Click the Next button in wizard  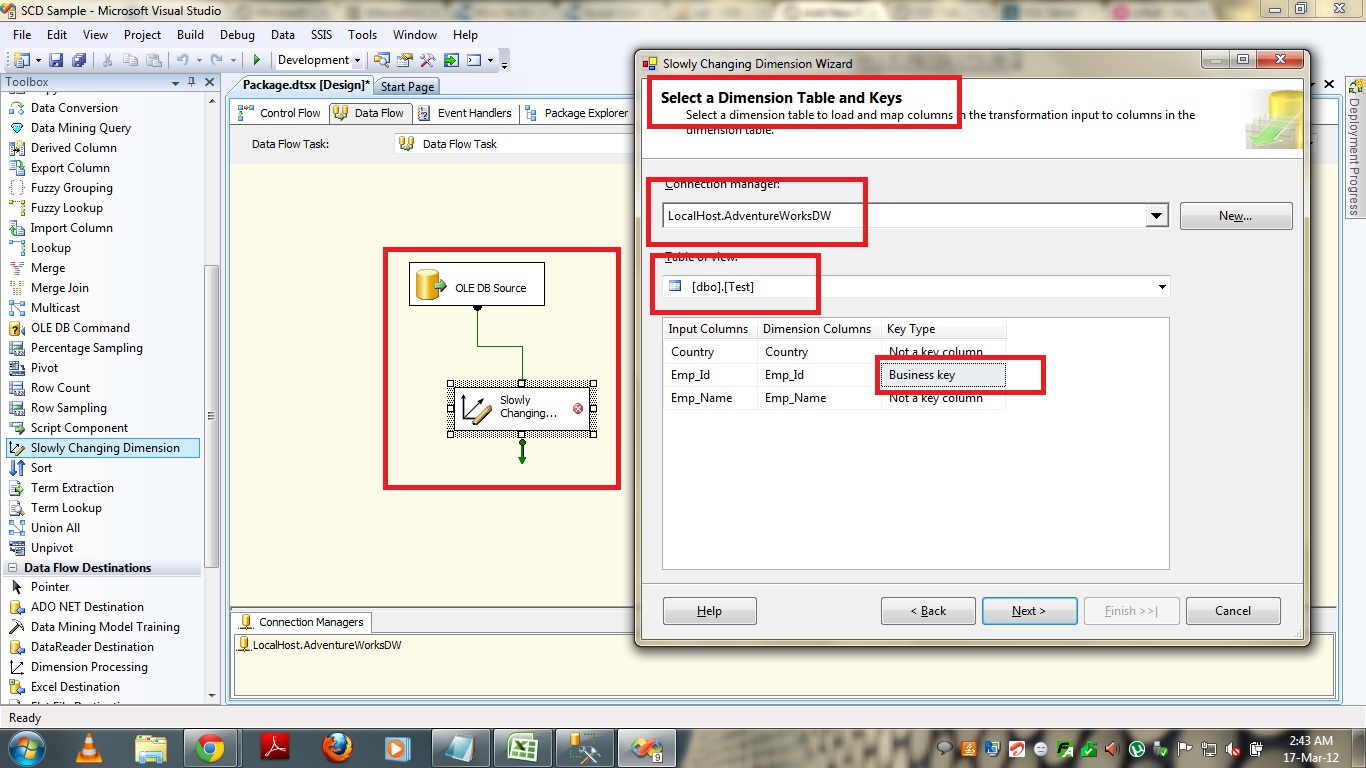pos(1029,611)
